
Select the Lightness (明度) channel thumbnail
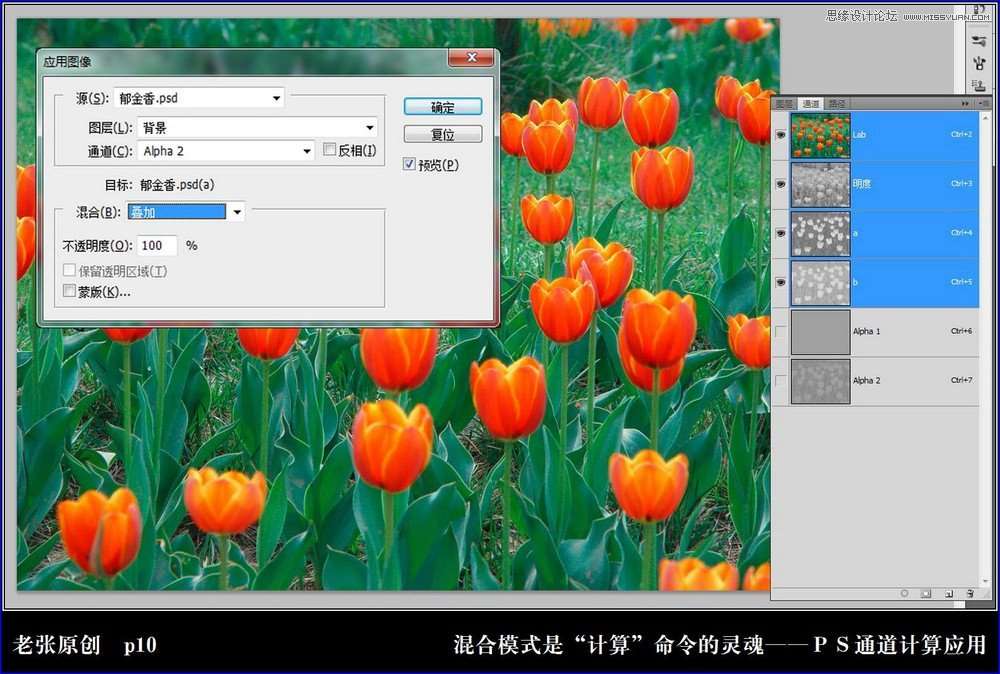(820, 185)
